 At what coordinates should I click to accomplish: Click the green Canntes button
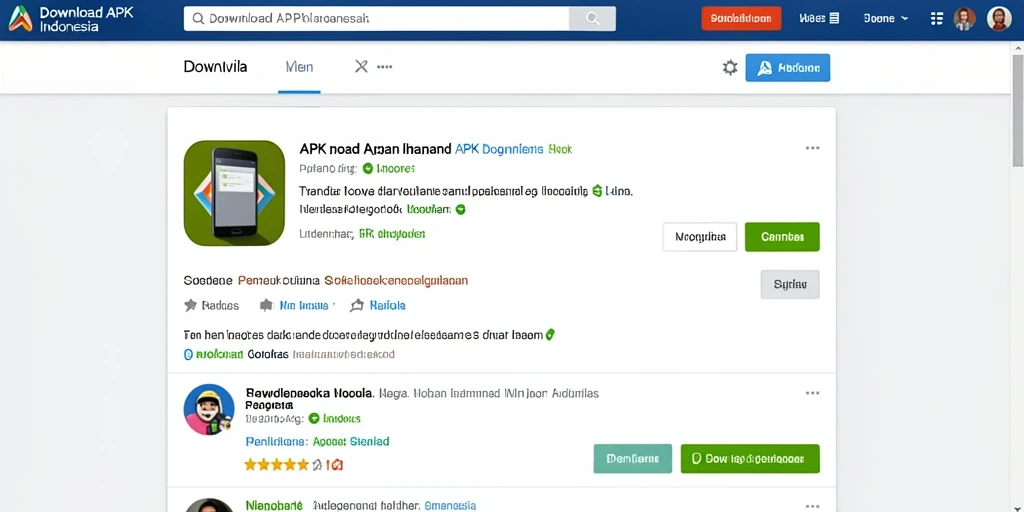click(782, 237)
